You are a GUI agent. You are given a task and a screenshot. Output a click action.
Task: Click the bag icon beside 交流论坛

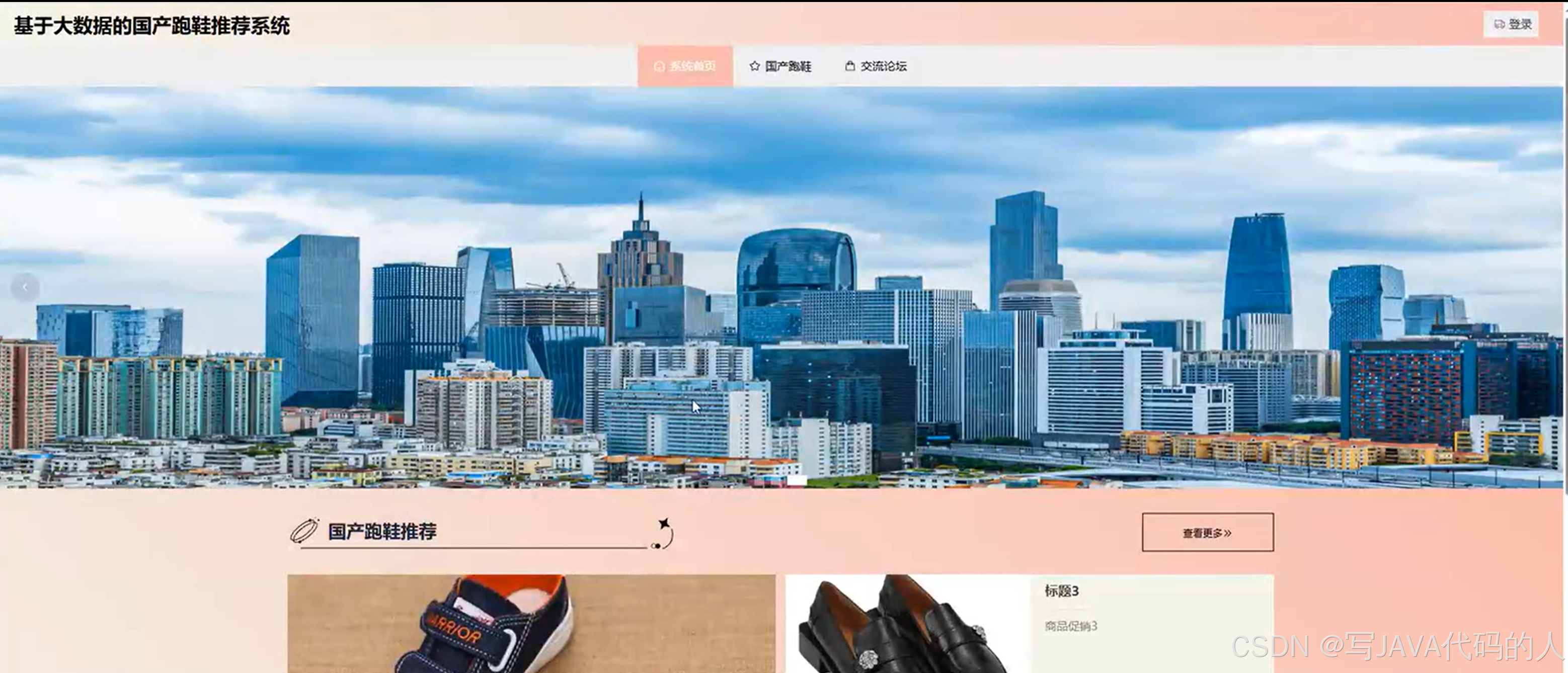[x=850, y=66]
